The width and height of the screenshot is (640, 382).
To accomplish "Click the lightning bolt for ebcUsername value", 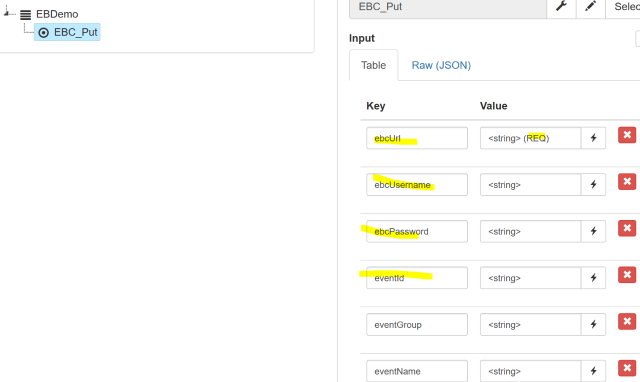I will (x=593, y=184).
